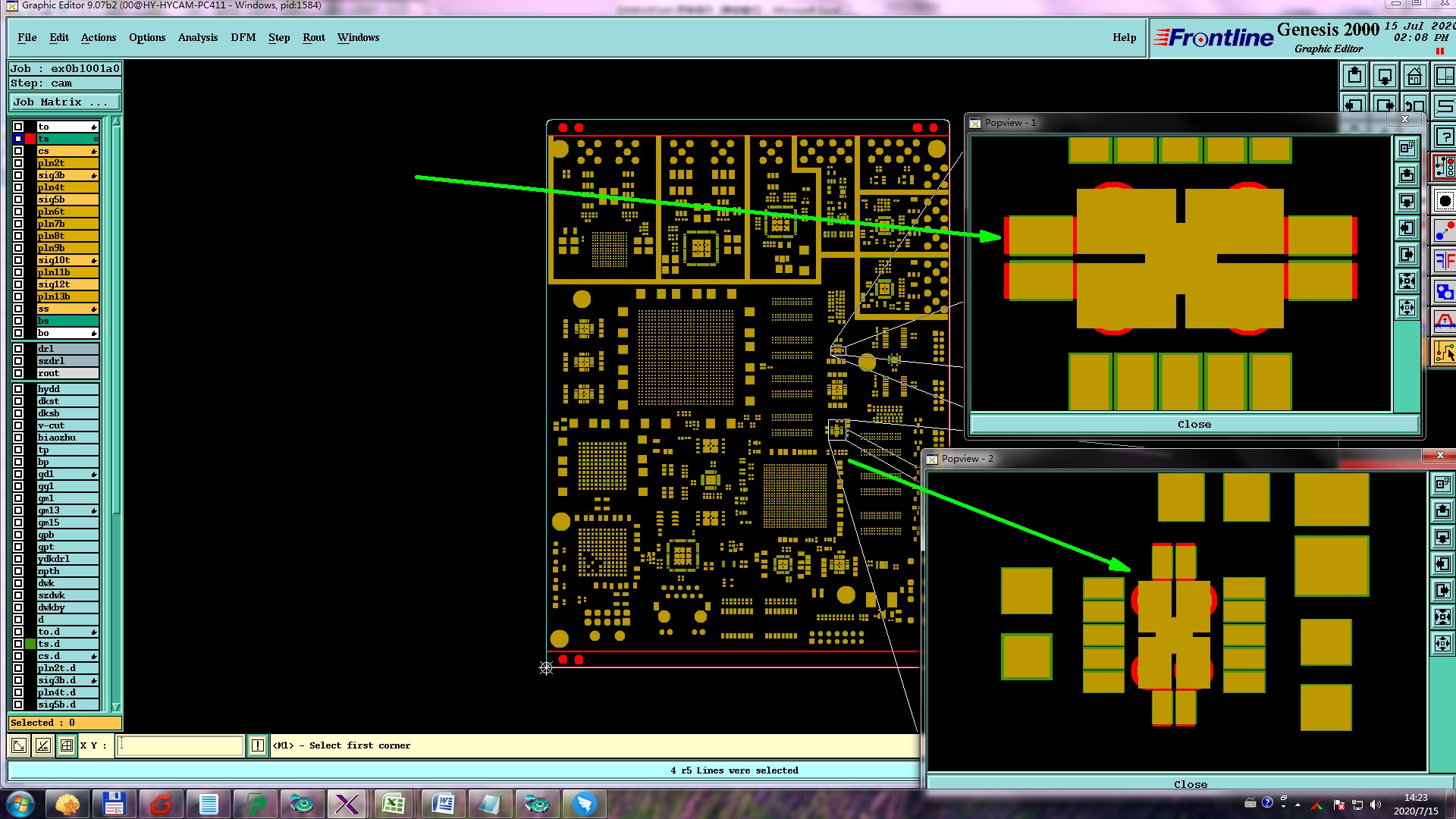Click zoom-to-fit icon in Popview 1
1456x819 pixels.
(1407, 281)
